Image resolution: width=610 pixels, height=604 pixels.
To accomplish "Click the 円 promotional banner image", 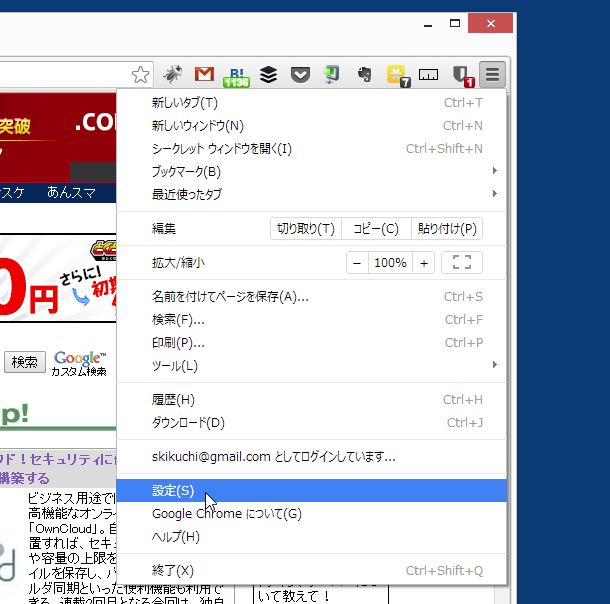I will click(58, 278).
